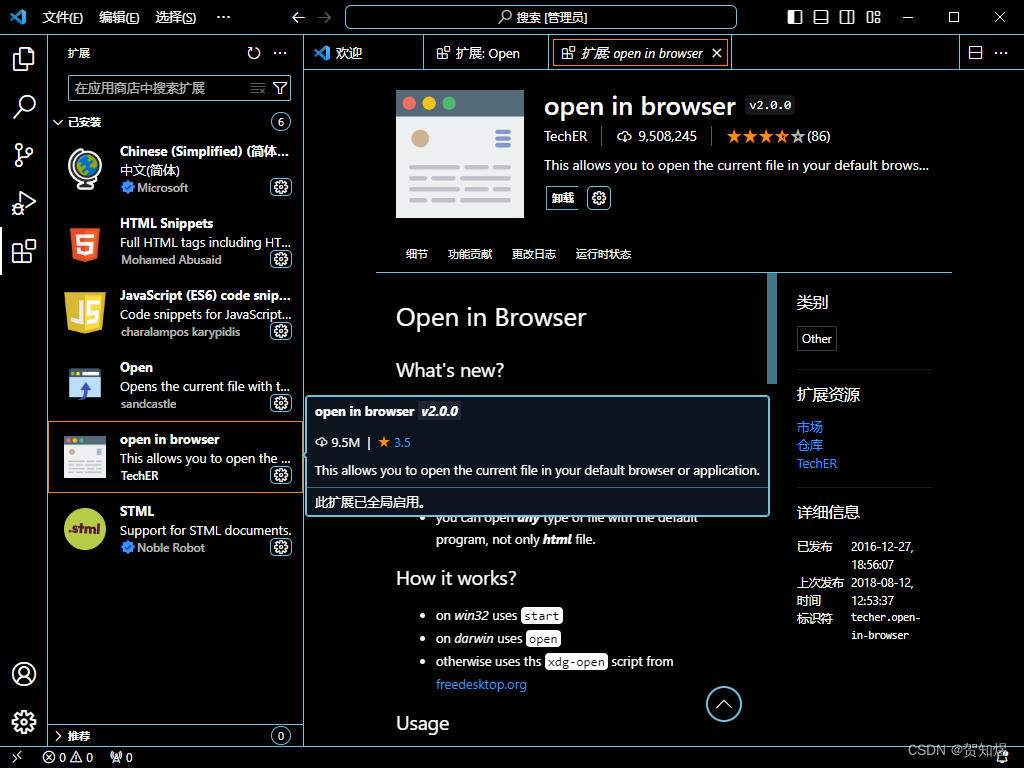The height and width of the screenshot is (768, 1024).
Task: Open the 选择(S) menu
Action: tap(176, 18)
